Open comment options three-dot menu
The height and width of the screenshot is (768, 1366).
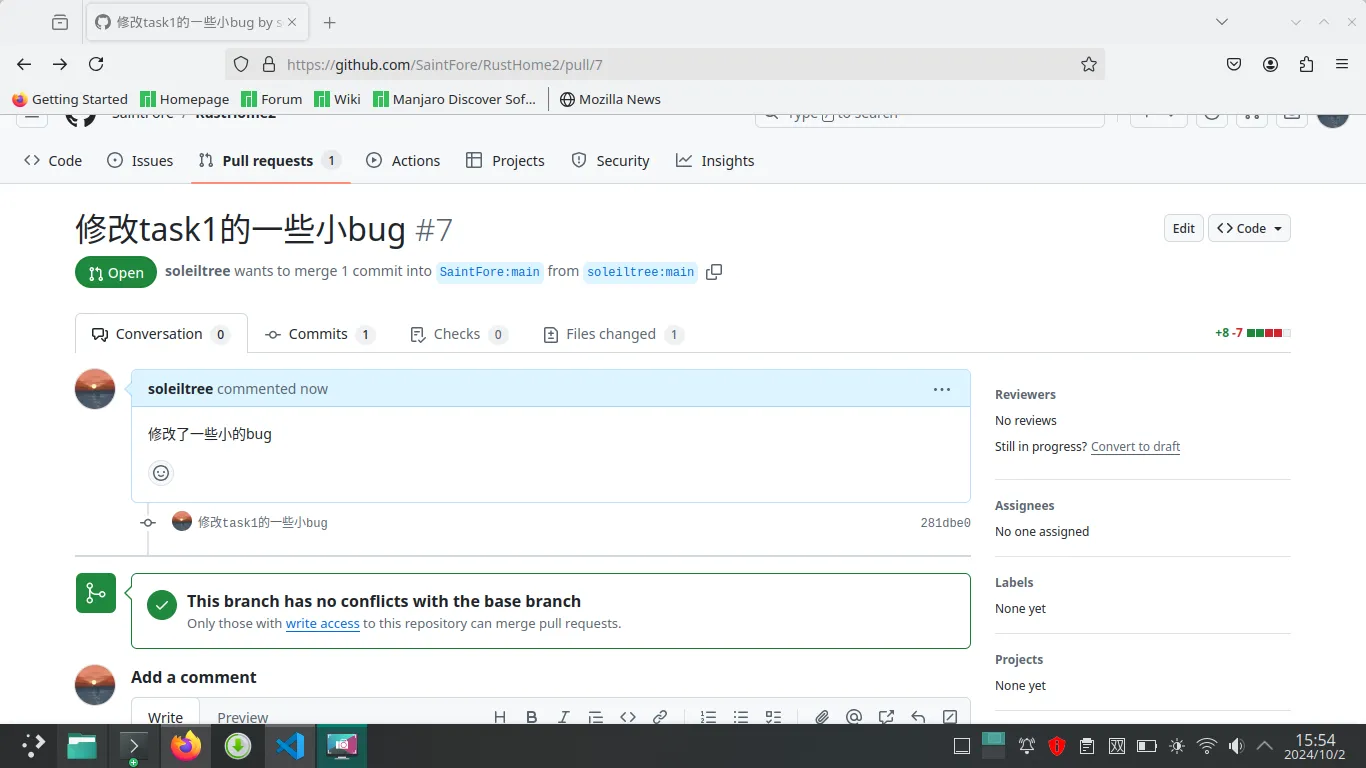941,389
